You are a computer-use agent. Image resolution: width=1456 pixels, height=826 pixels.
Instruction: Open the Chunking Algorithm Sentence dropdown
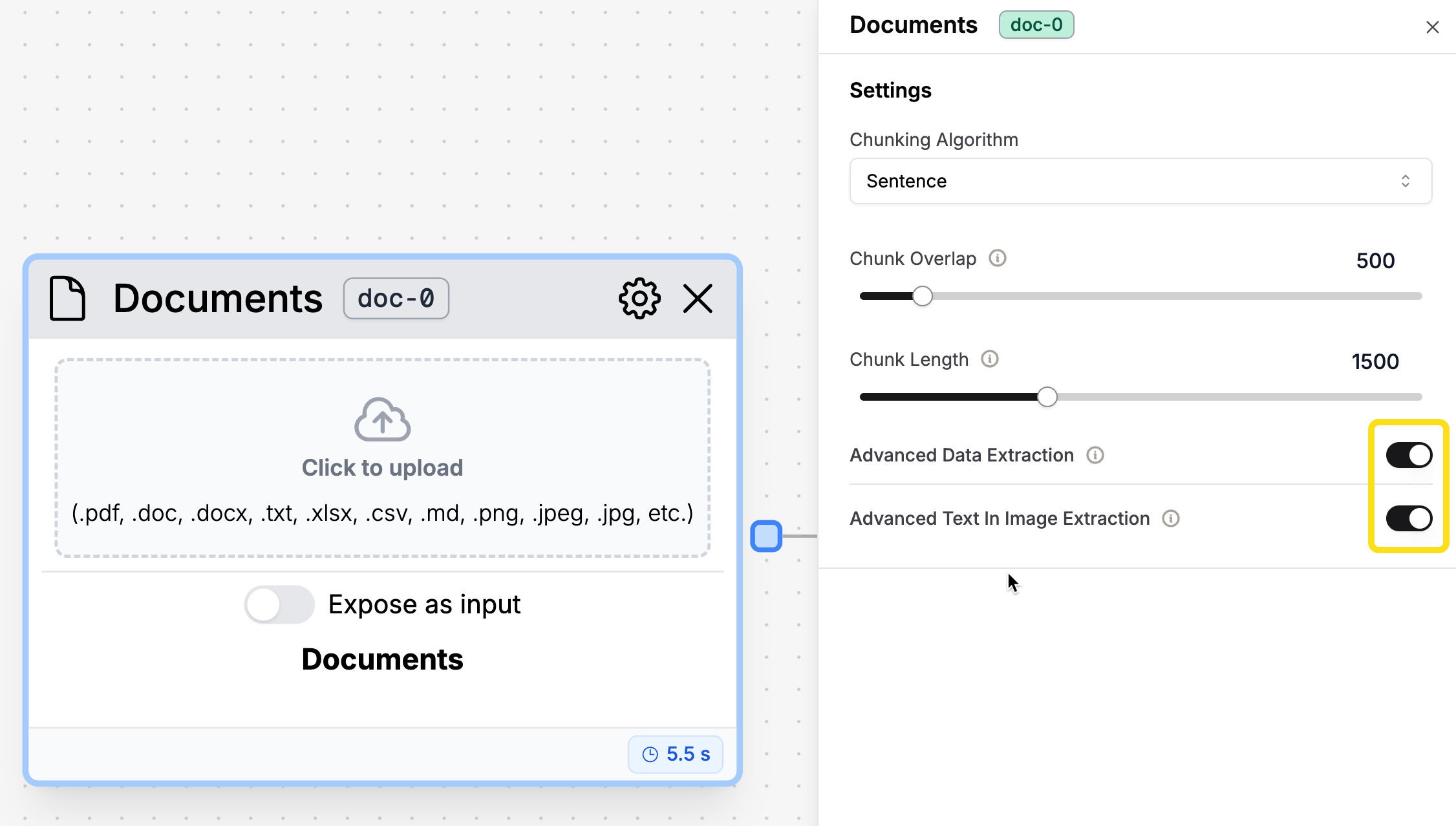pos(1140,181)
